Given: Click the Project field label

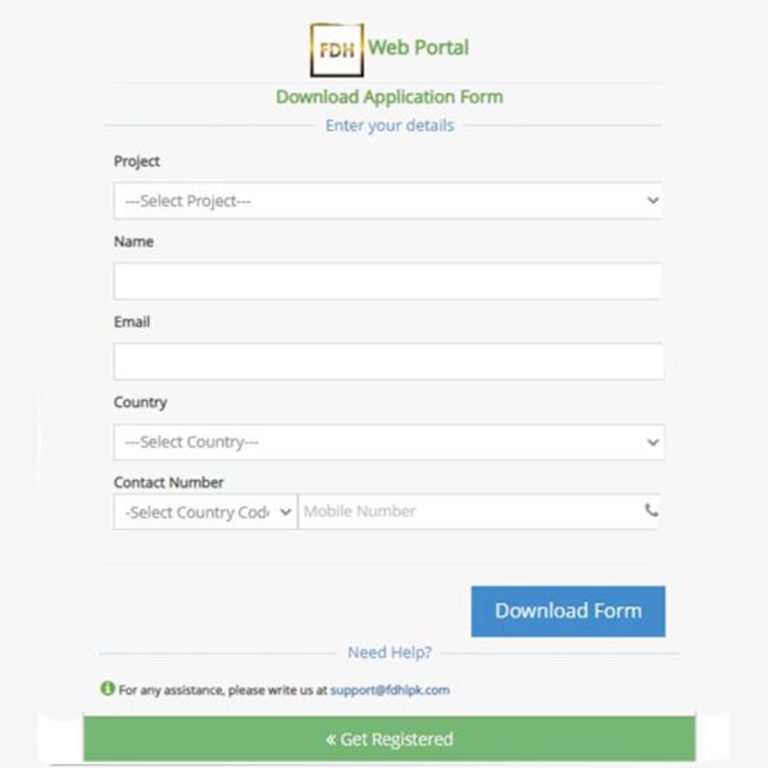Looking at the screenshot, I should [137, 162].
